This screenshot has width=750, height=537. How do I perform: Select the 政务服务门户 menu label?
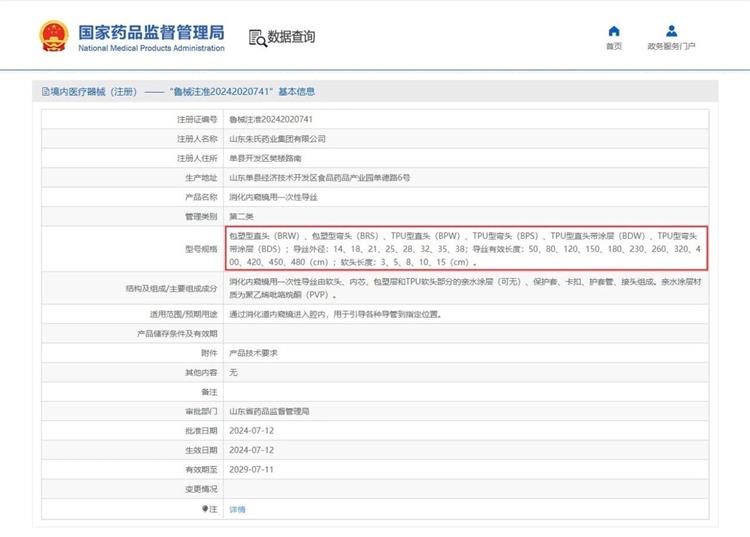click(671, 46)
